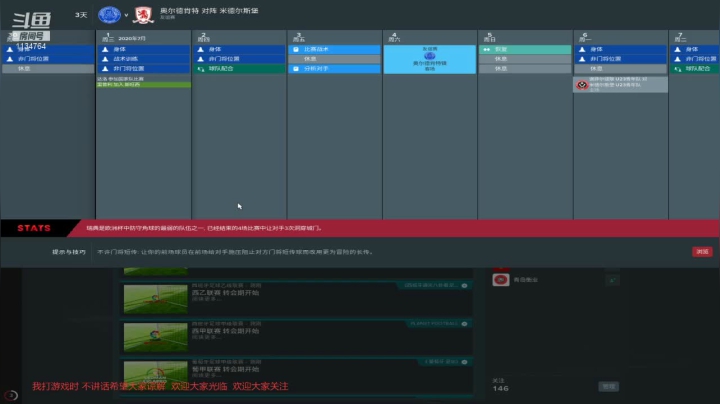The image size is (720, 404).
Task: Click cone icon on Tuesday's 非门将位置 session
Action: pyautogui.click(x=678, y=59)
